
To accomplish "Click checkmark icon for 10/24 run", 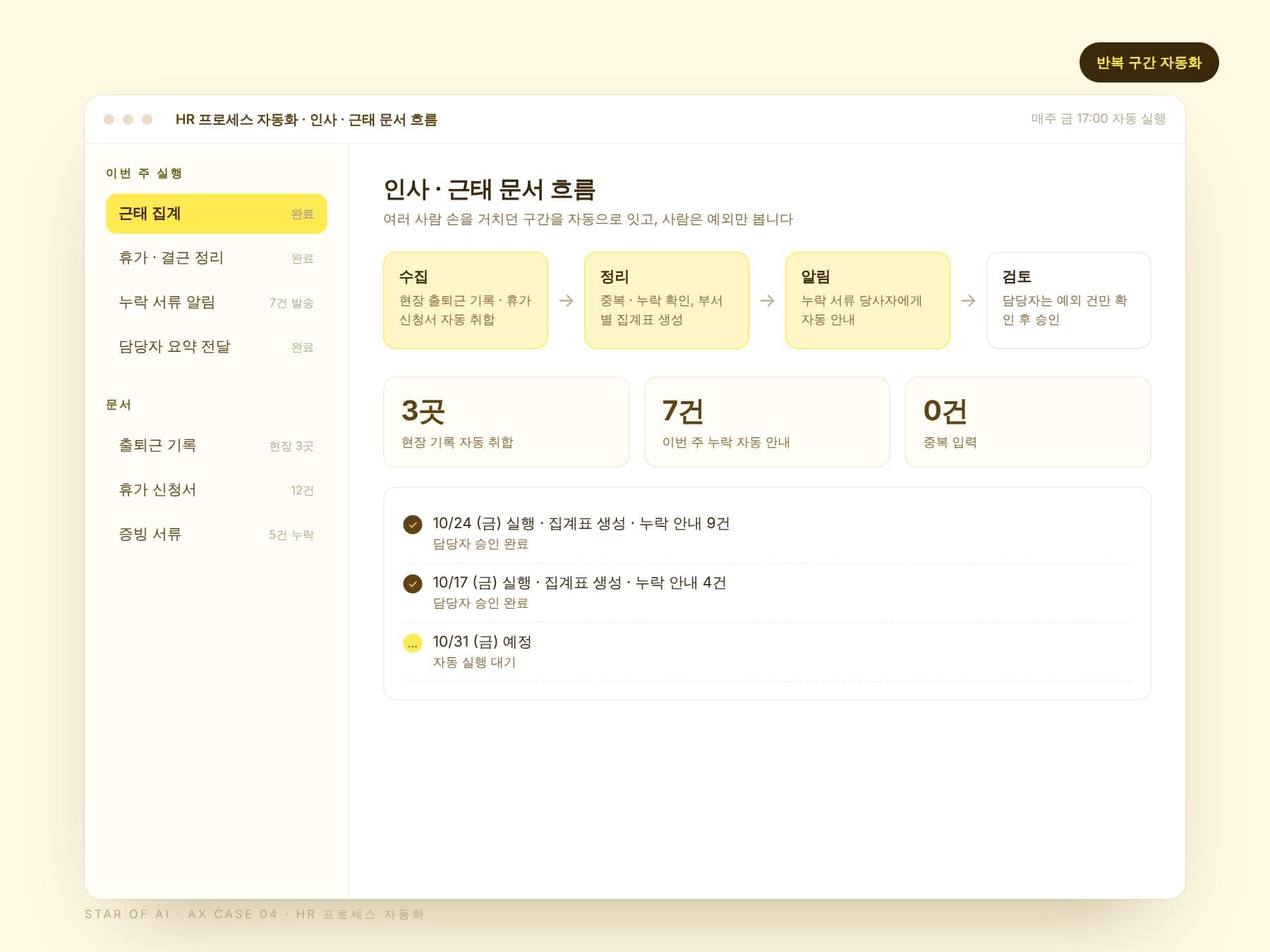I will [413, 525].
